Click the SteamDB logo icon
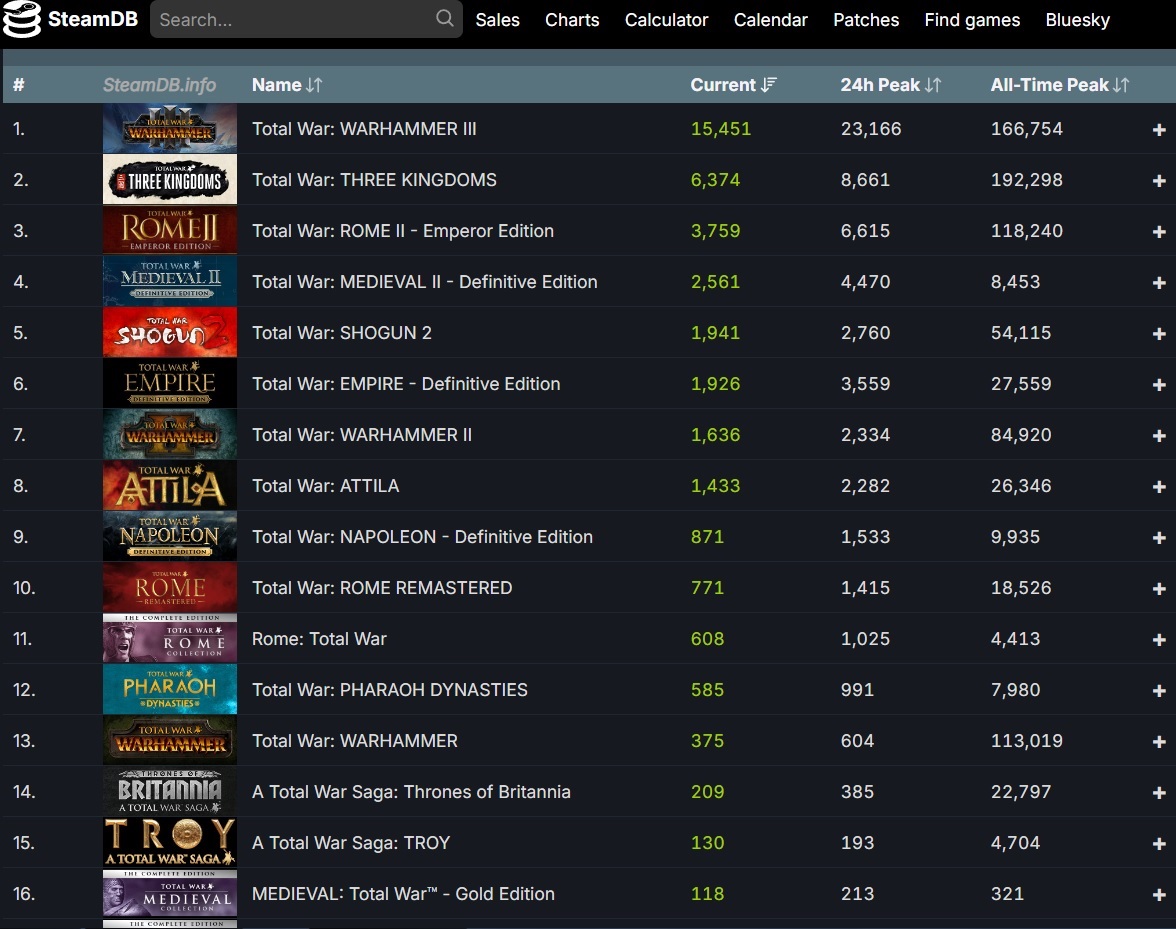 coord(21,19)
